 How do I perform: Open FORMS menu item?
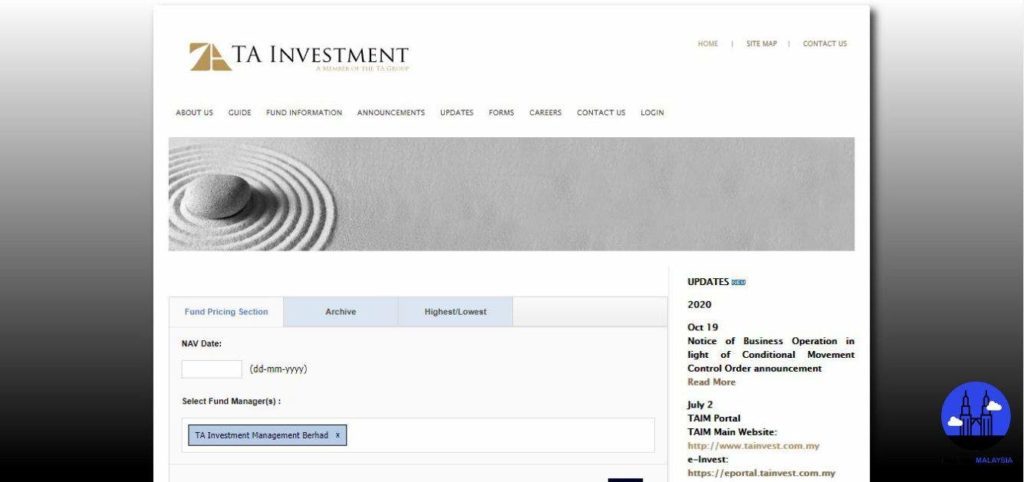coord(501,112)
